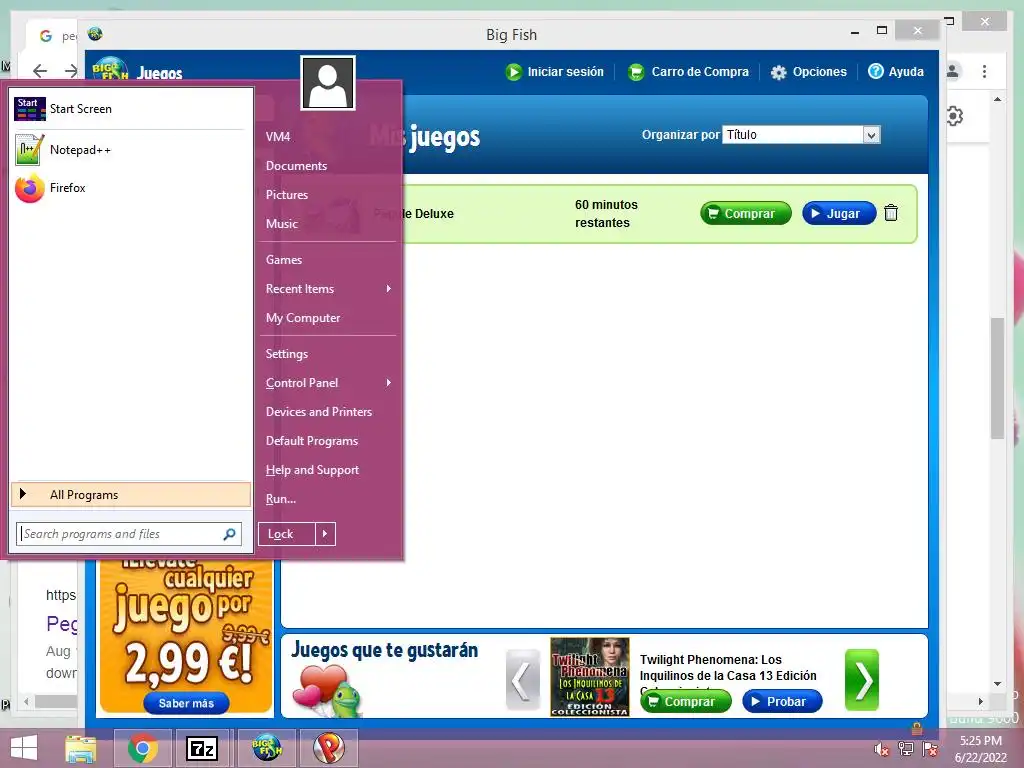This screenshot has width=1024, height=768.
Task: Click Probar for Twilight Phenomena
Action: click(x=782, y=701)
